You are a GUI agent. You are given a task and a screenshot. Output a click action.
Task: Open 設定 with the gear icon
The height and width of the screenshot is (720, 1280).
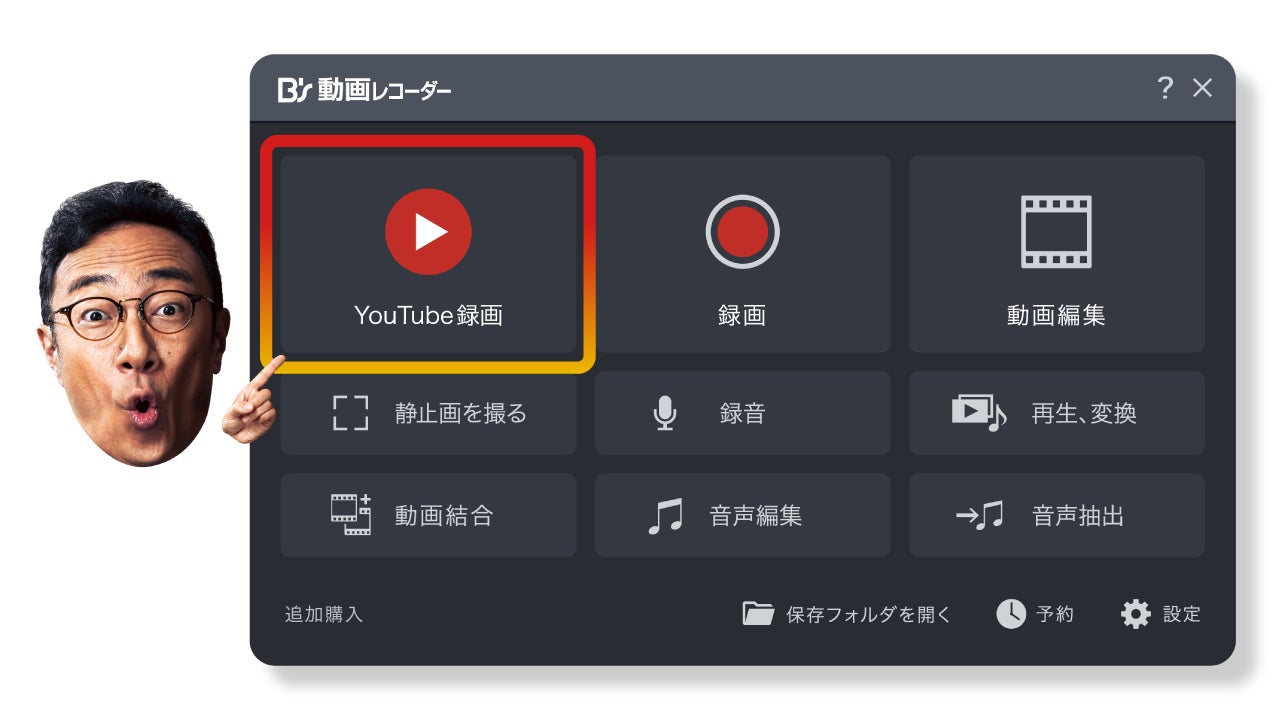tap(1160, 614)
